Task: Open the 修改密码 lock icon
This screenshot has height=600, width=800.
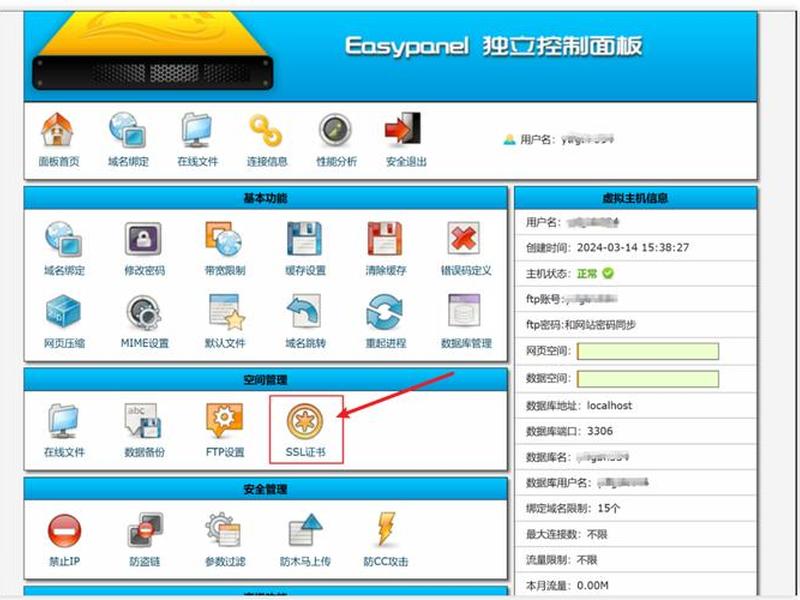Action: click(143, 238)
